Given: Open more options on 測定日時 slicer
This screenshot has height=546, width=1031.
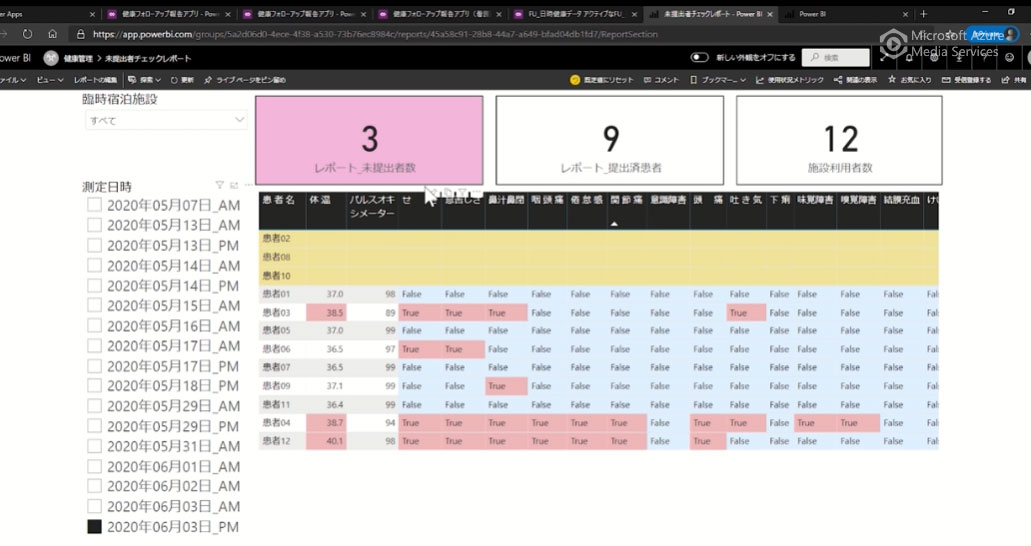Looking at the screenshot, I should 248,186.
